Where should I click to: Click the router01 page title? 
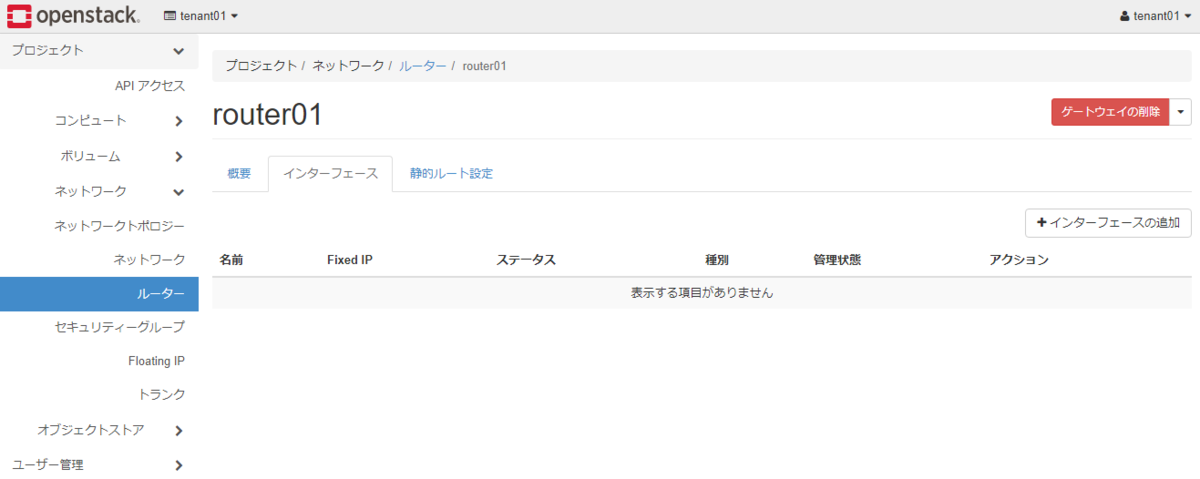(x=268, y=115)
